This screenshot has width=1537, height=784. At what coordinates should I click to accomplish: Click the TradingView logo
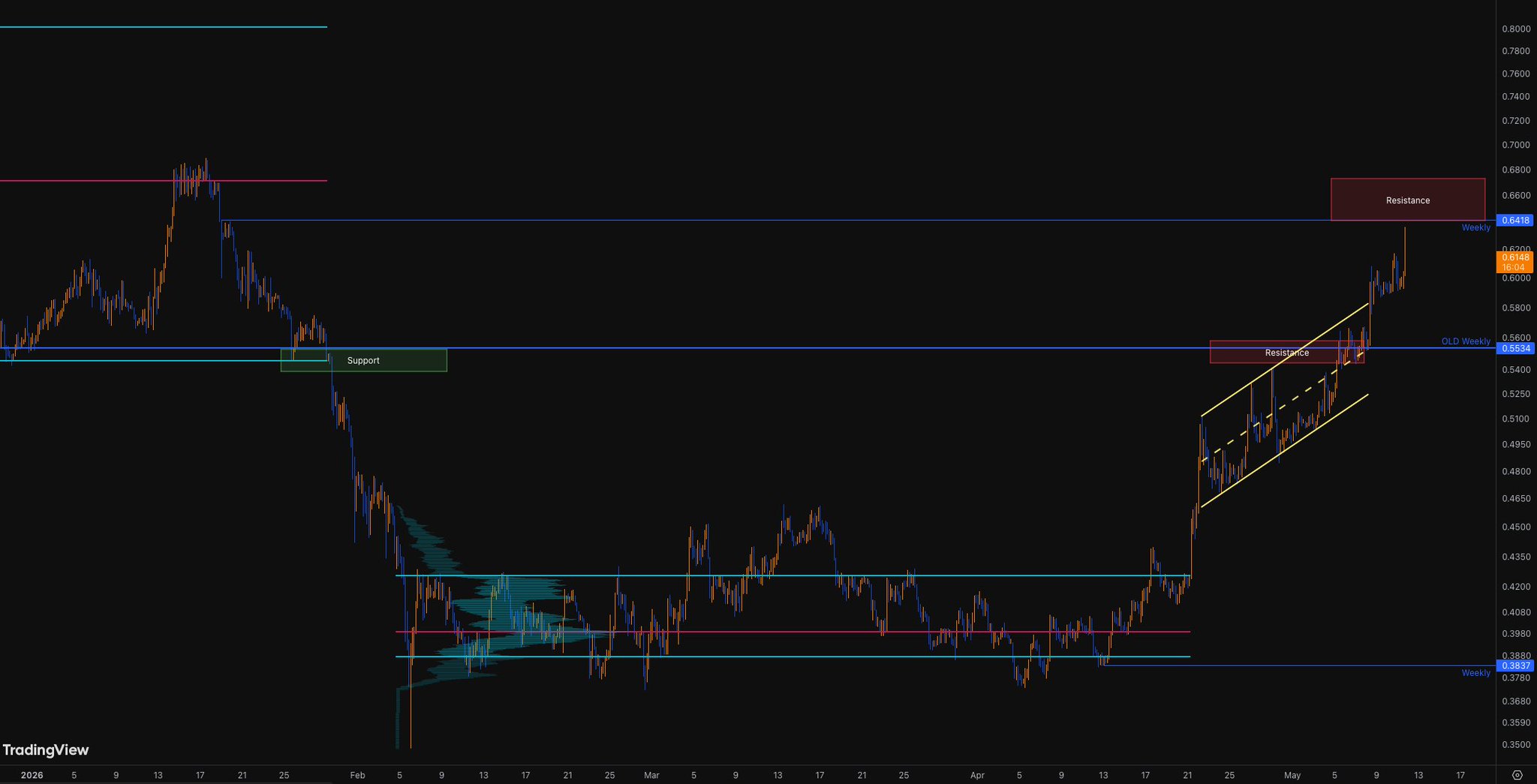46,749
